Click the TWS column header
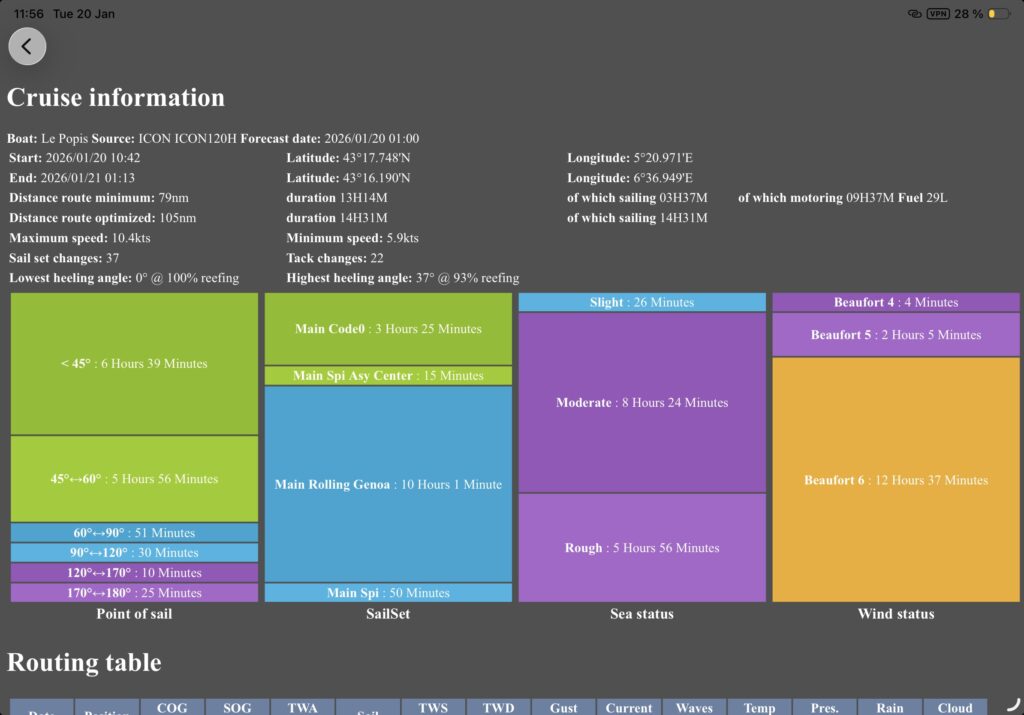The height and width of the screenshot is (715, 1024). (433, 707)
